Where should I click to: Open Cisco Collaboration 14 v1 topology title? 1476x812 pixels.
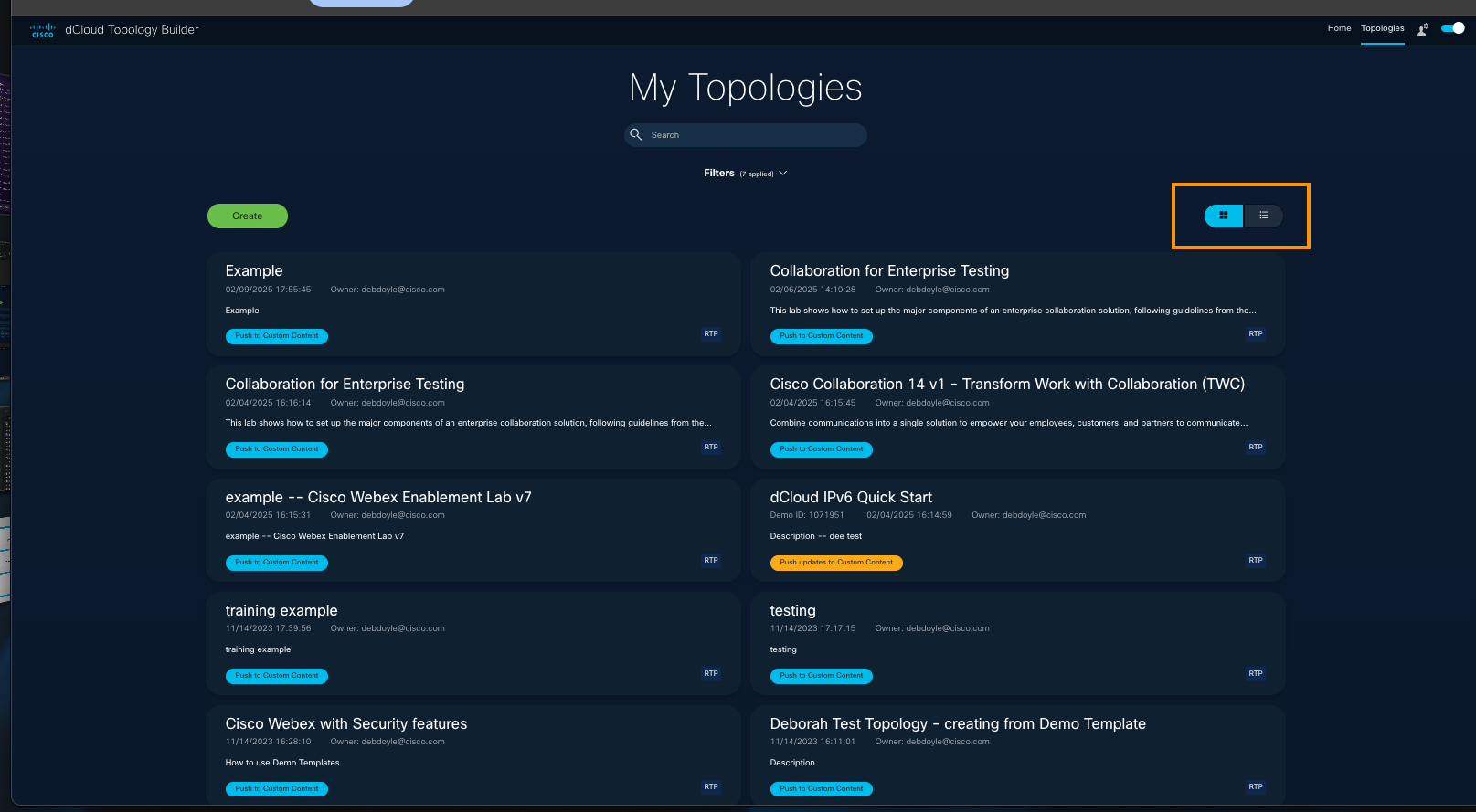click(1007, 385)
